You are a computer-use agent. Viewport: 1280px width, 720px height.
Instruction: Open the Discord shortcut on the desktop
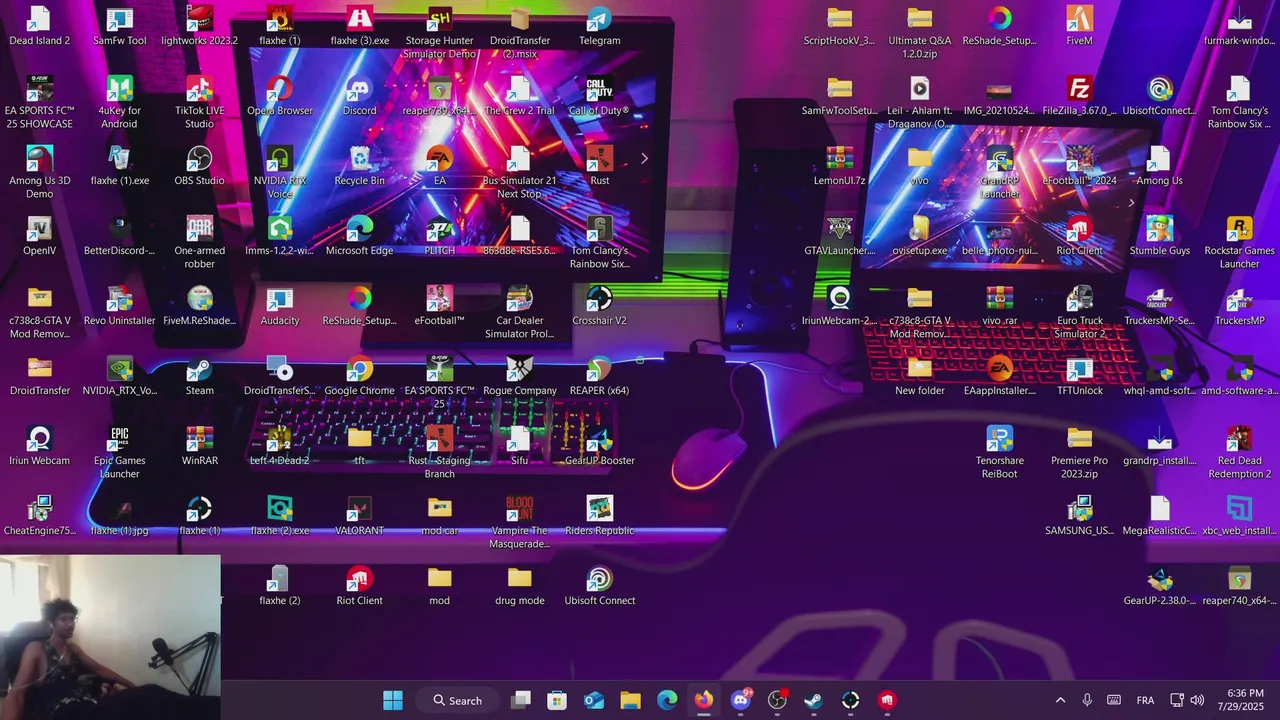click(x=359, y=97)
